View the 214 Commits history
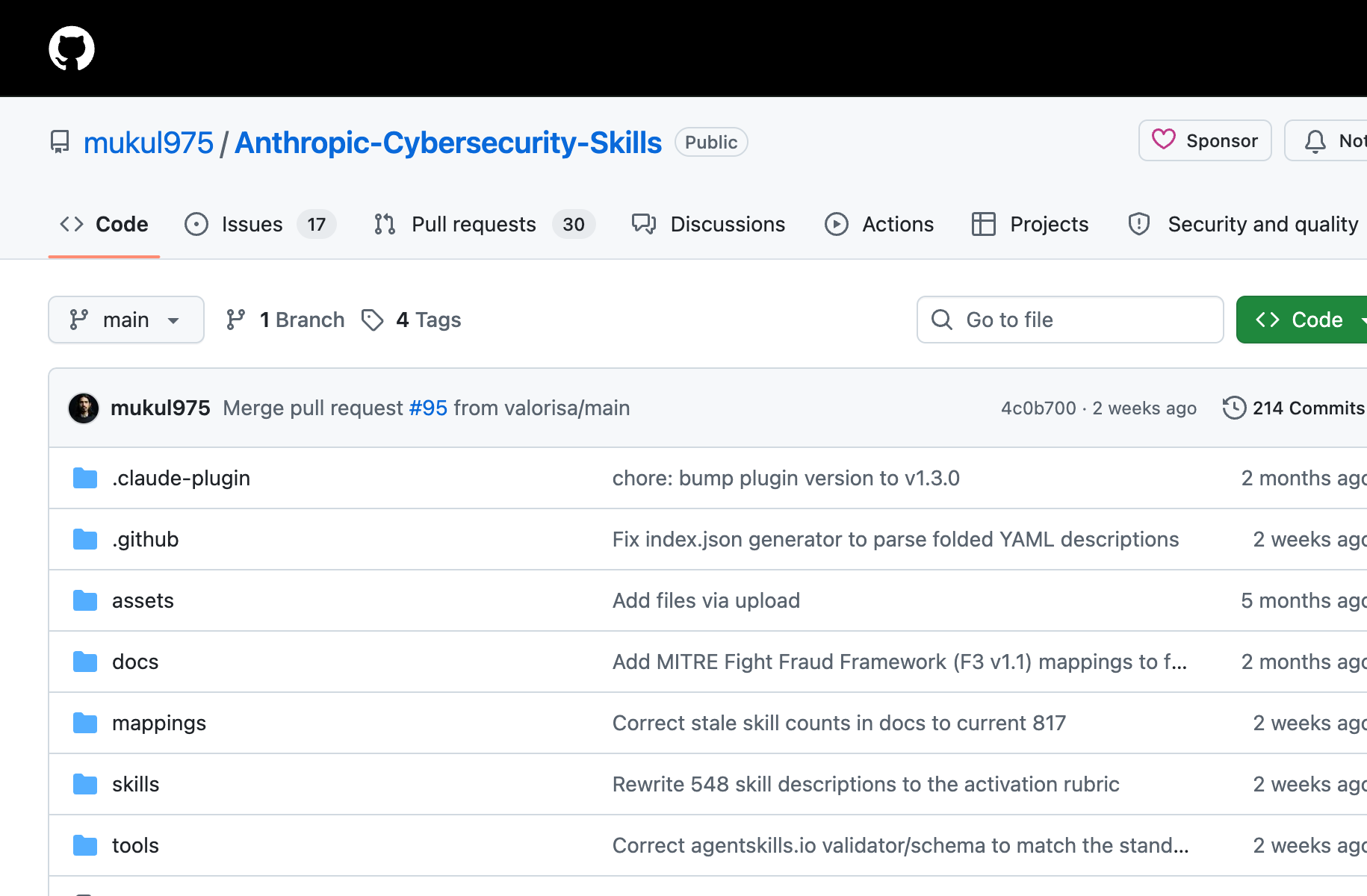 (x=1294, y=408)
